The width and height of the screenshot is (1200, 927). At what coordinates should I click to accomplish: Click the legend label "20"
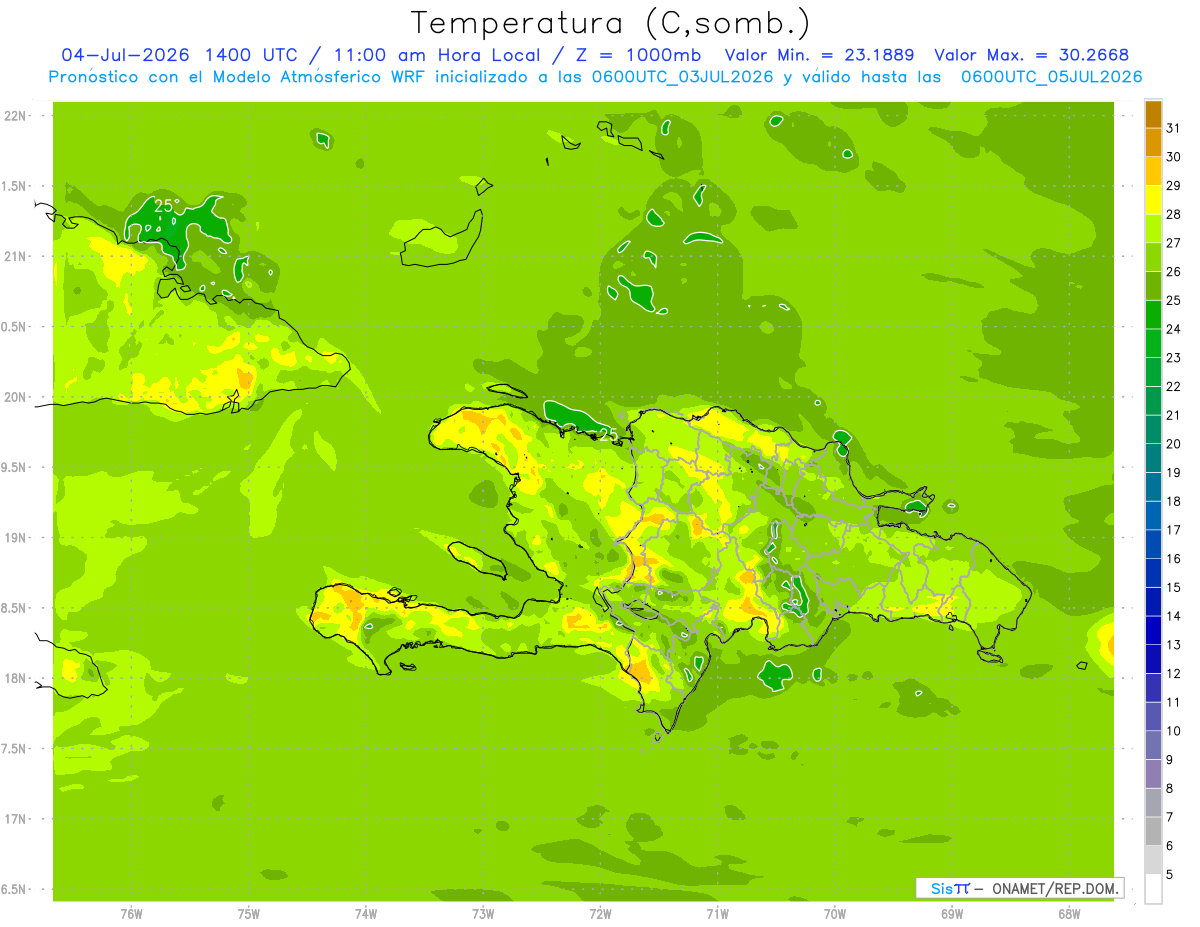point(1174,444)
